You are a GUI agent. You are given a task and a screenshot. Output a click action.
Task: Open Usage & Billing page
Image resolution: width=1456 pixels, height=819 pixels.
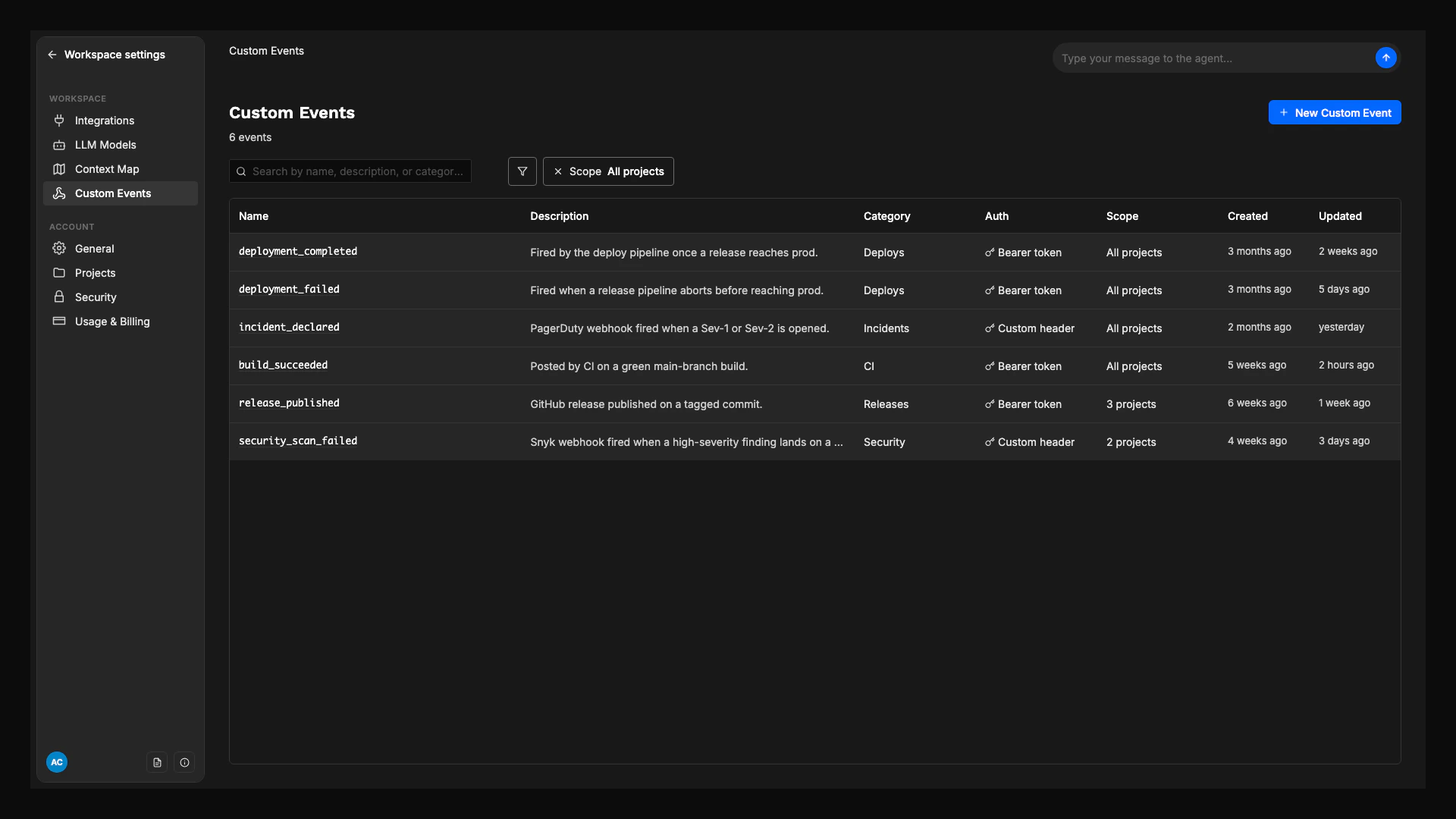121,322
